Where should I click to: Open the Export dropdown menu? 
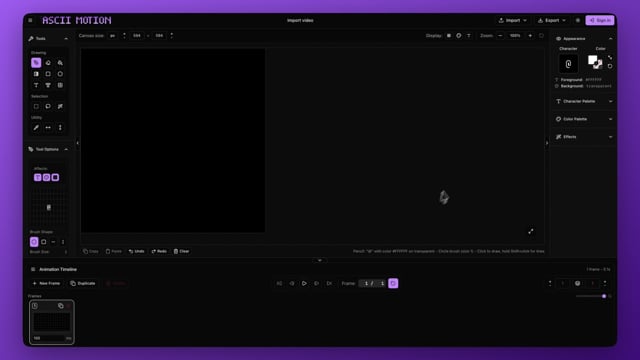[551, 20]
